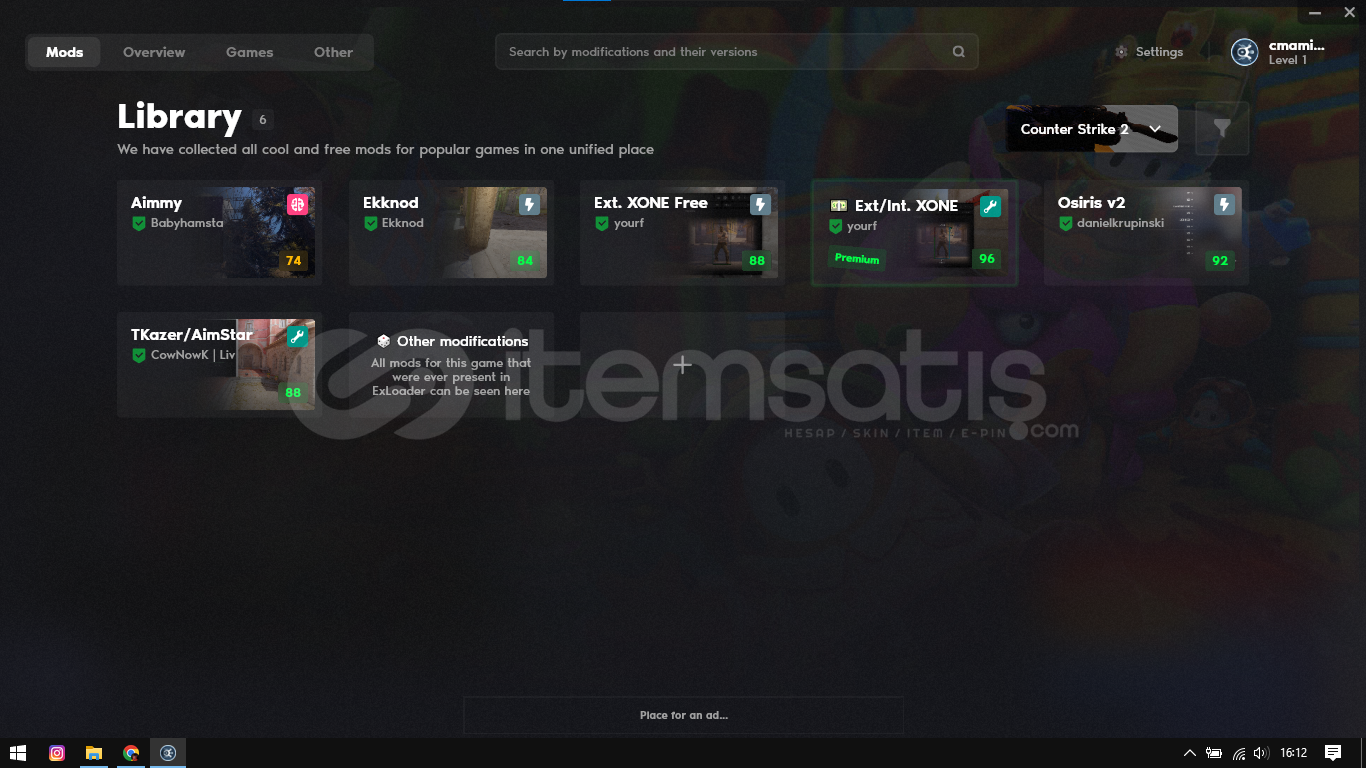Click the author name danielkrupinski
1366x768 pixels.
point(1120,223)
